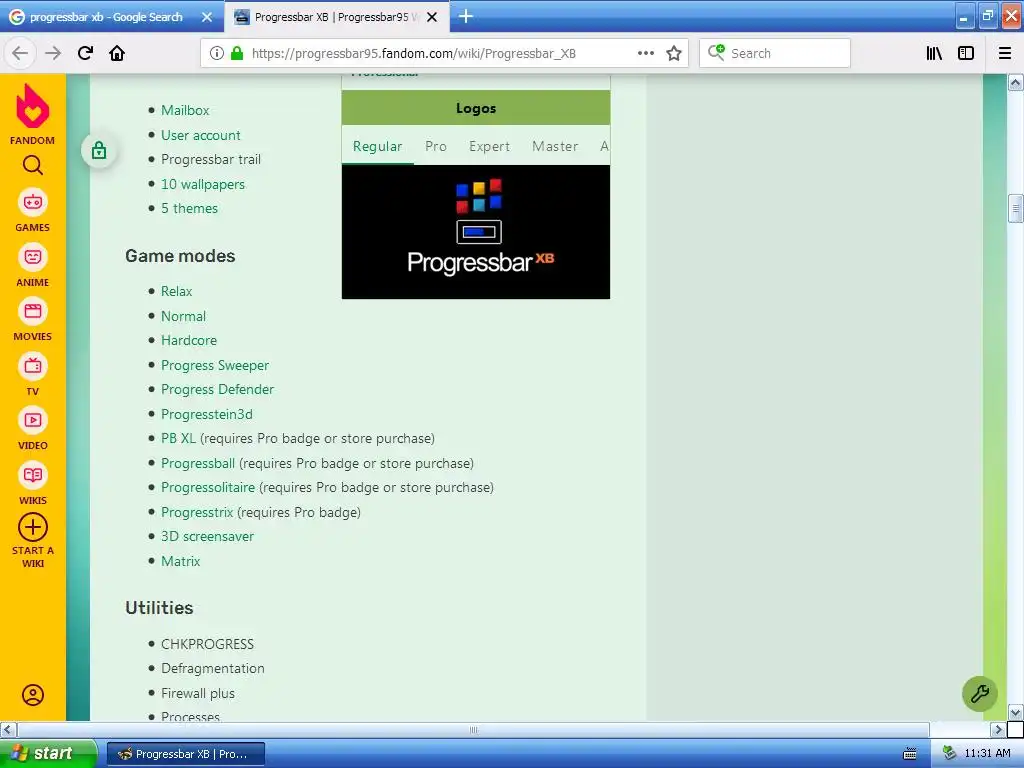This screenshot has width=1024, height=768.
Task: Click the browser forward arrow
Action: 53,53
